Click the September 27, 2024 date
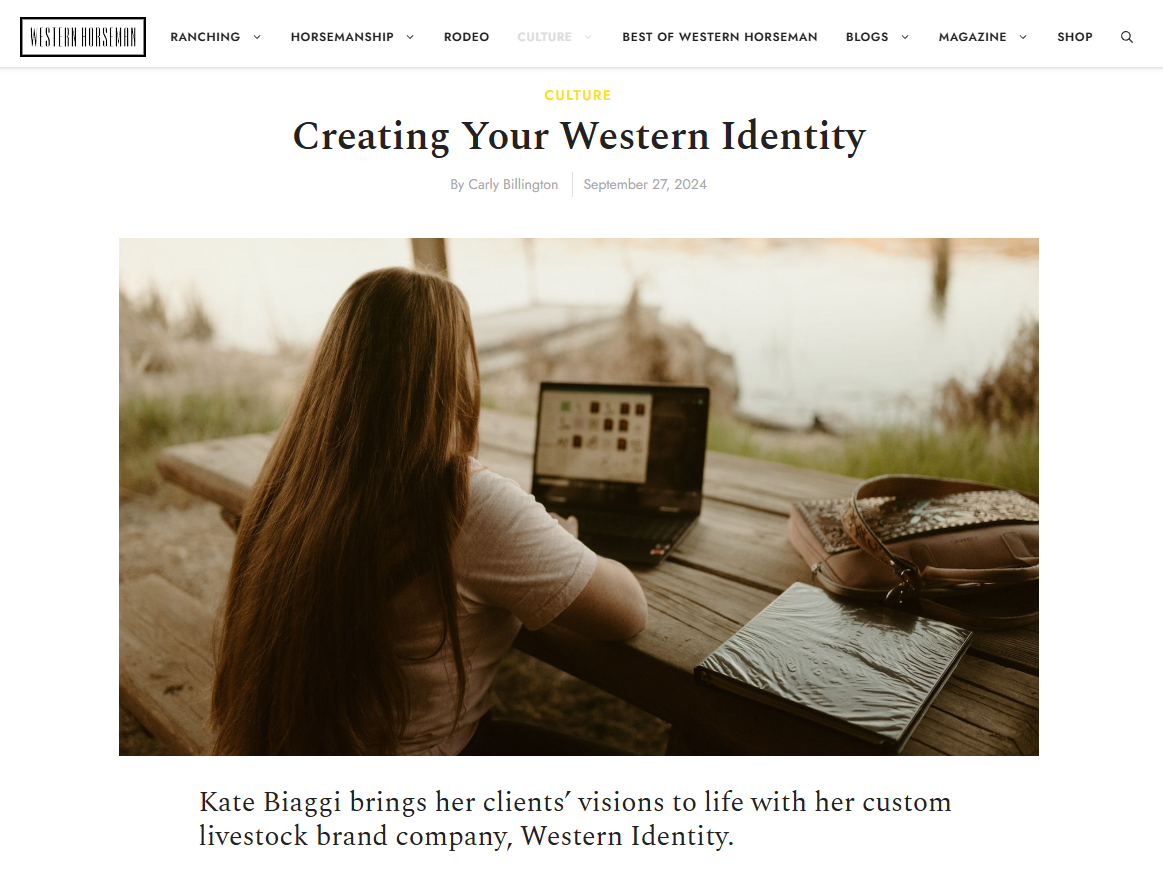This screenshot has width=1163, height=877. pos(645,184)
